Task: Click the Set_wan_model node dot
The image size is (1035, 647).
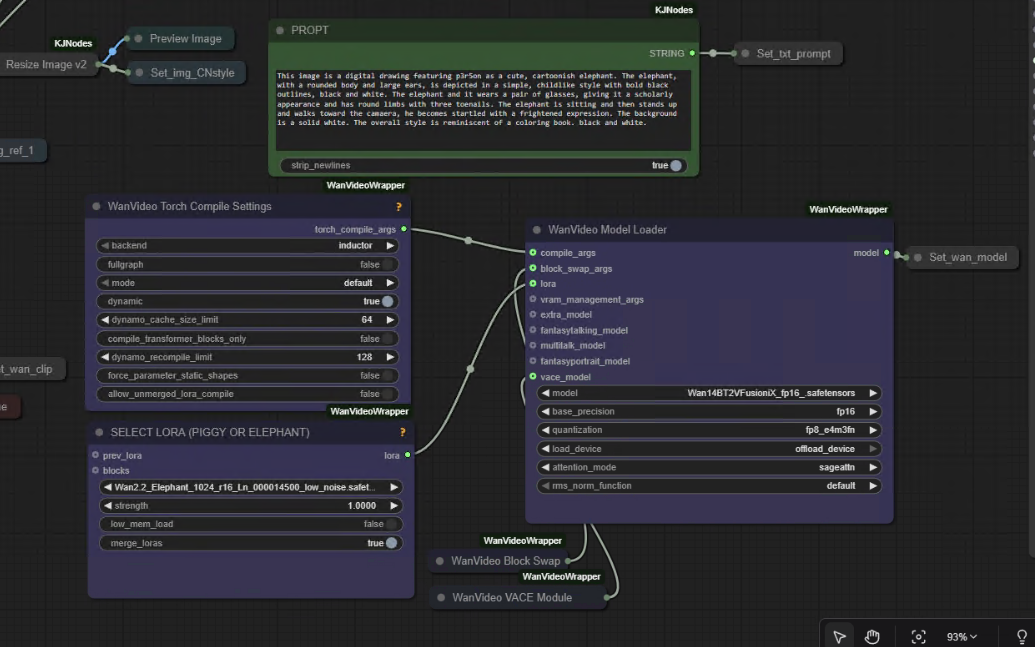Action: pos(918,257)
